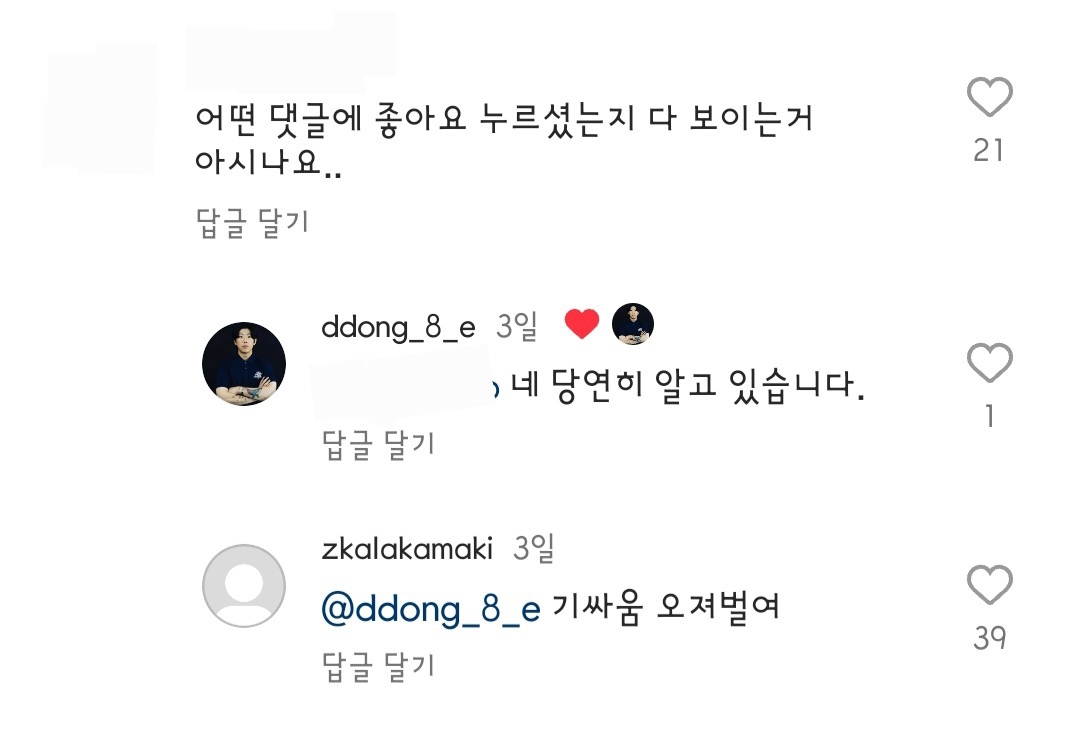The image size is (1080, 740).
Task: Select the reply text 네 당연히 알고 있습니다
Action: [687, 385]
